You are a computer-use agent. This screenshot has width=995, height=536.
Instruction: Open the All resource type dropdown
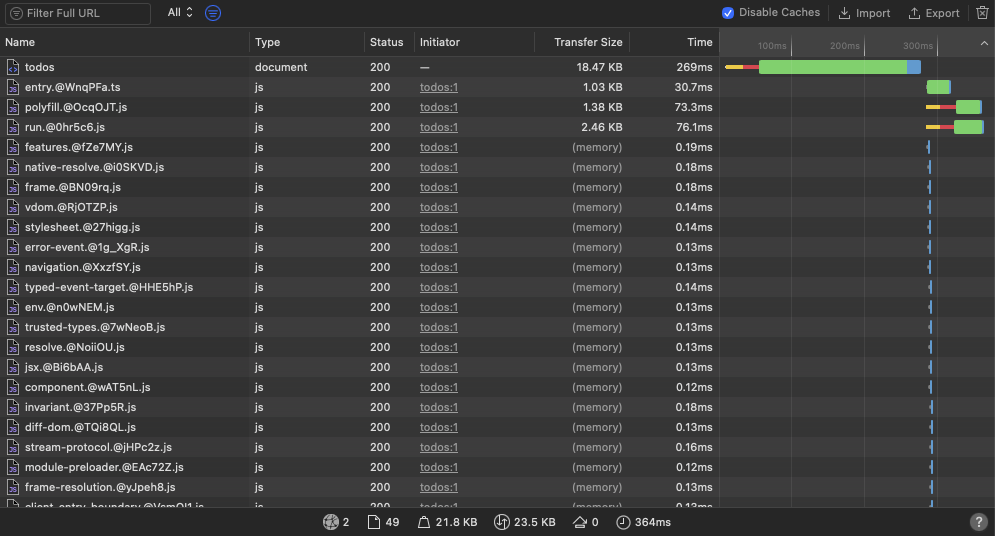click(180, 13)
